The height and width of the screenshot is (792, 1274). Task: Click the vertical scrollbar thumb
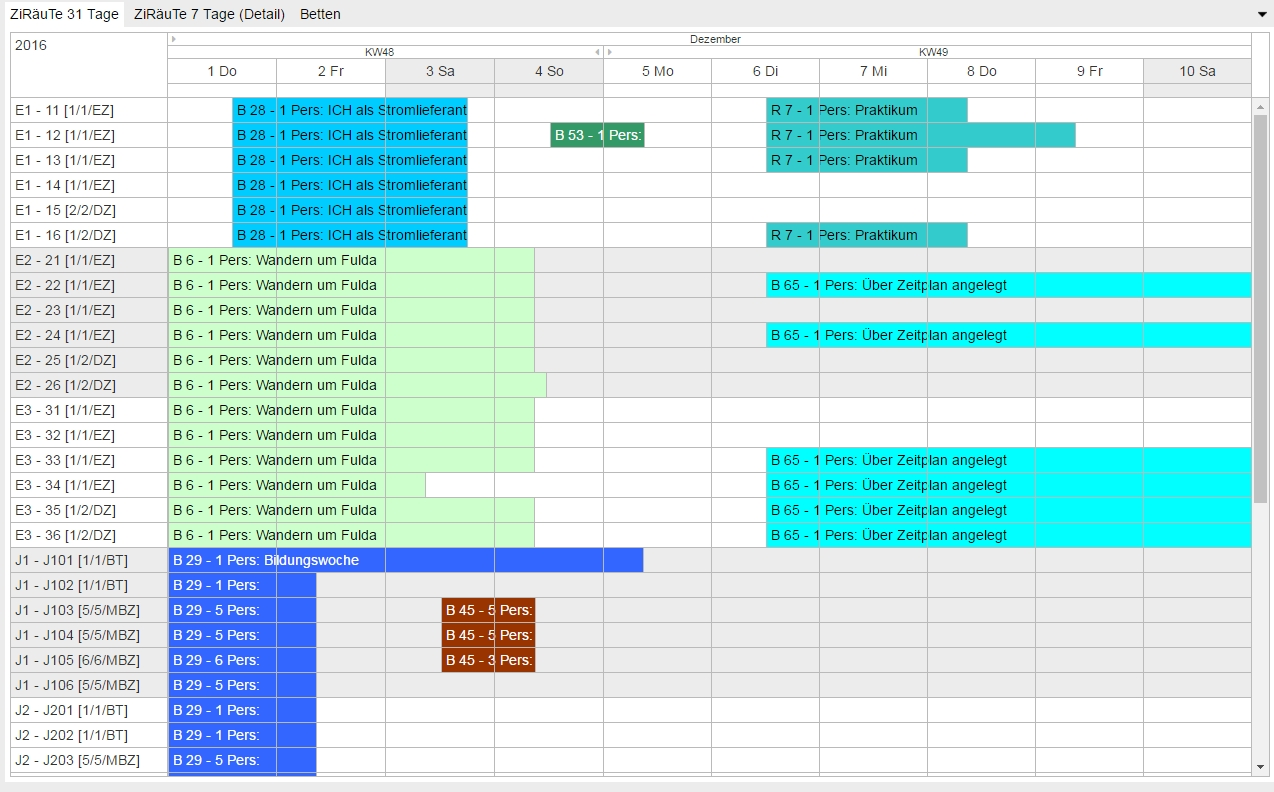pyautogui.click(x=1260, y=300)
